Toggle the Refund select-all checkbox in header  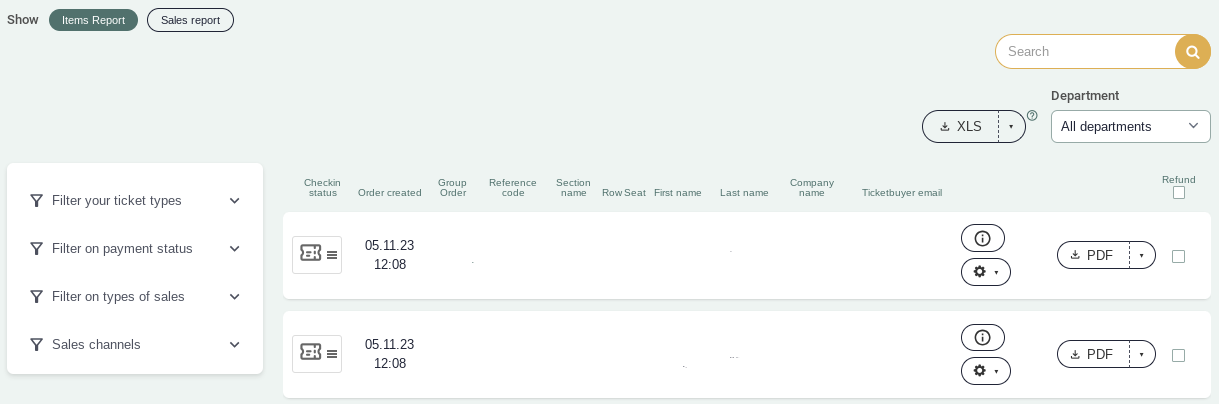click(x=1179, y=193)
